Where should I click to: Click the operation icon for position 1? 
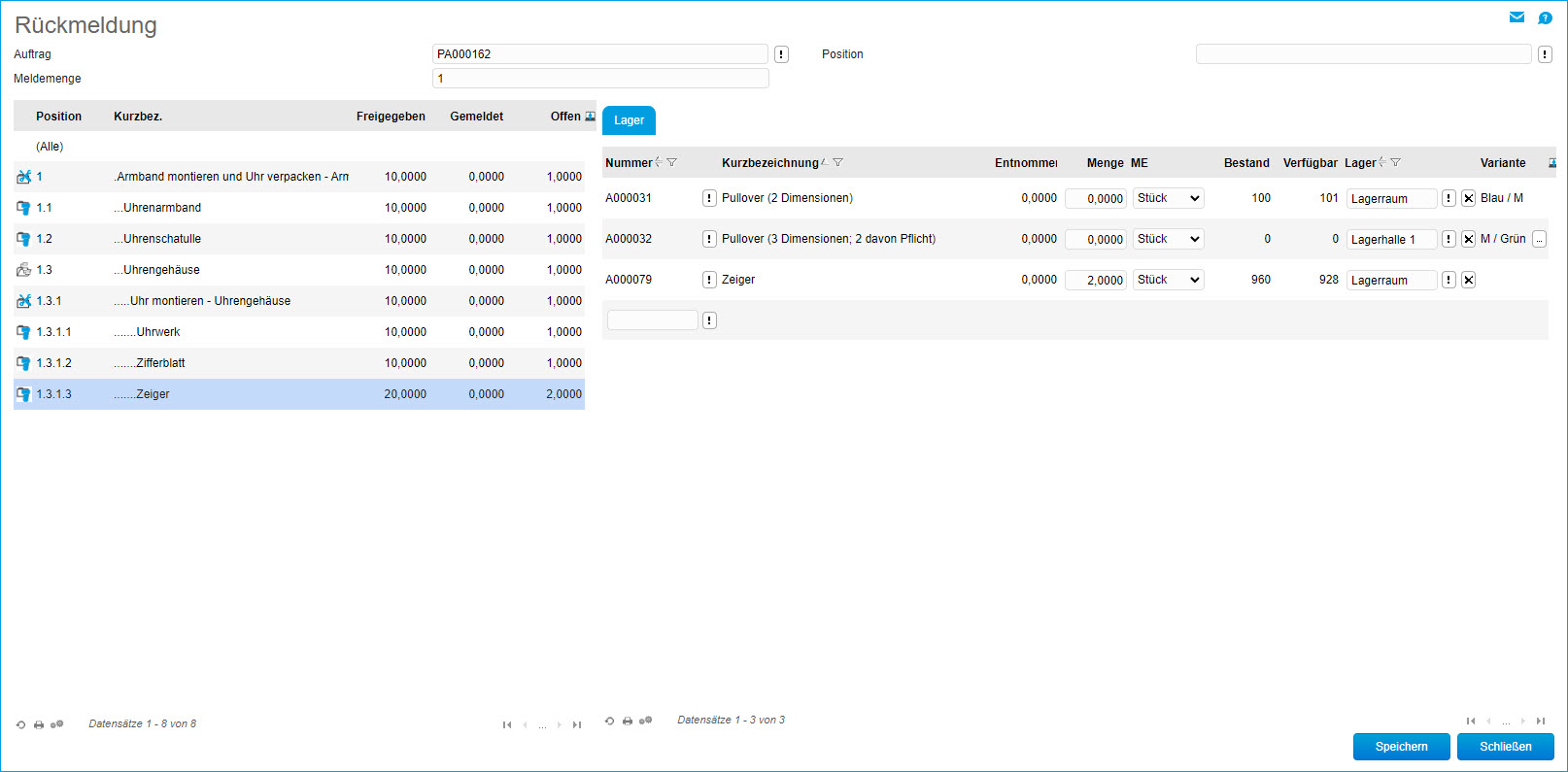tap(23, 177)
